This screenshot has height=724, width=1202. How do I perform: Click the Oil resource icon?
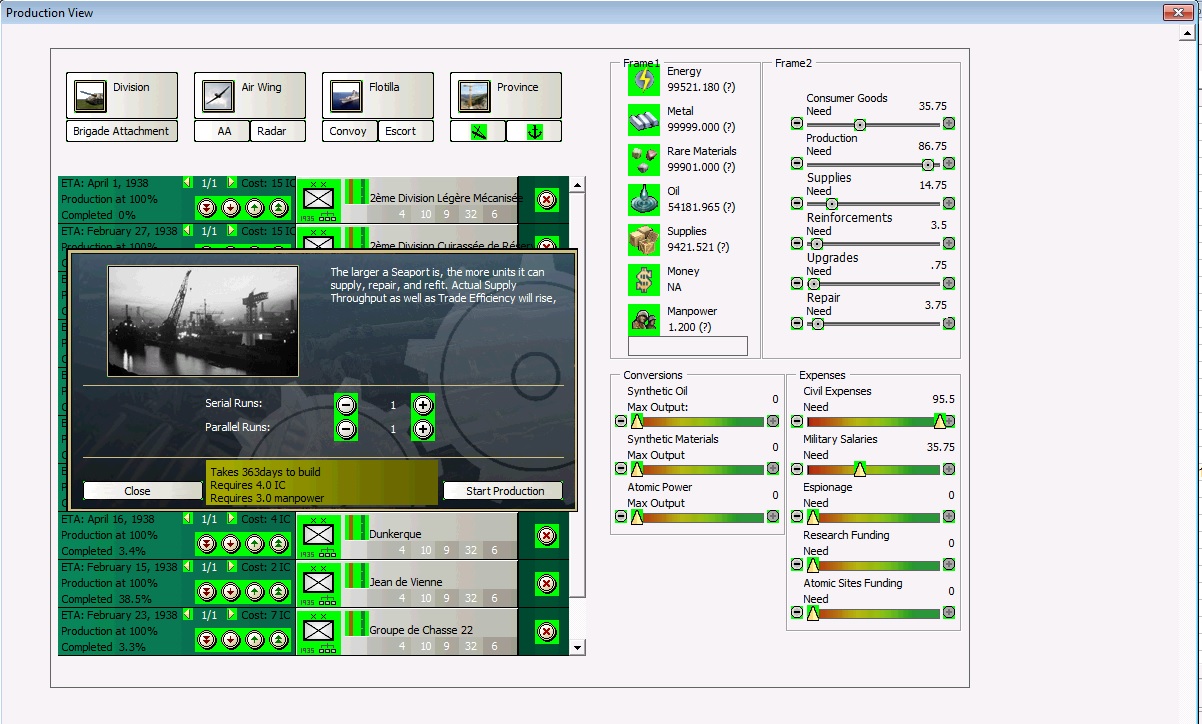pyautogui.click(x=643, y=200)
